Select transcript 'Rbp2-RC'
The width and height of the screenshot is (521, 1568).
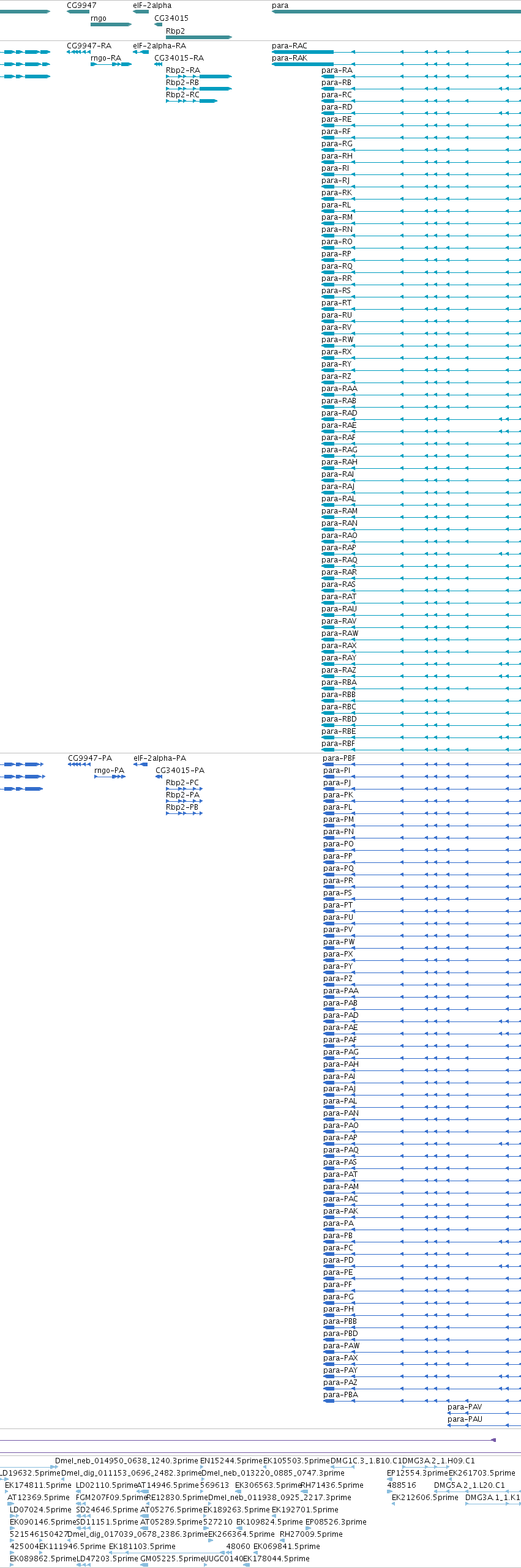pyautogui.click(x=182, y=95)
